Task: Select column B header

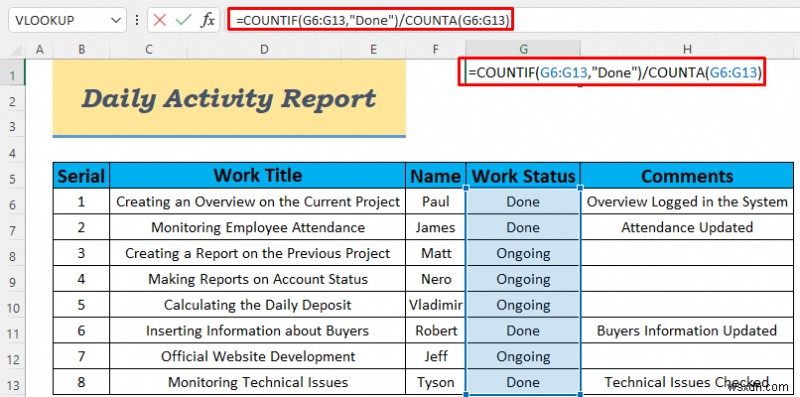Action: click(81, 49)
